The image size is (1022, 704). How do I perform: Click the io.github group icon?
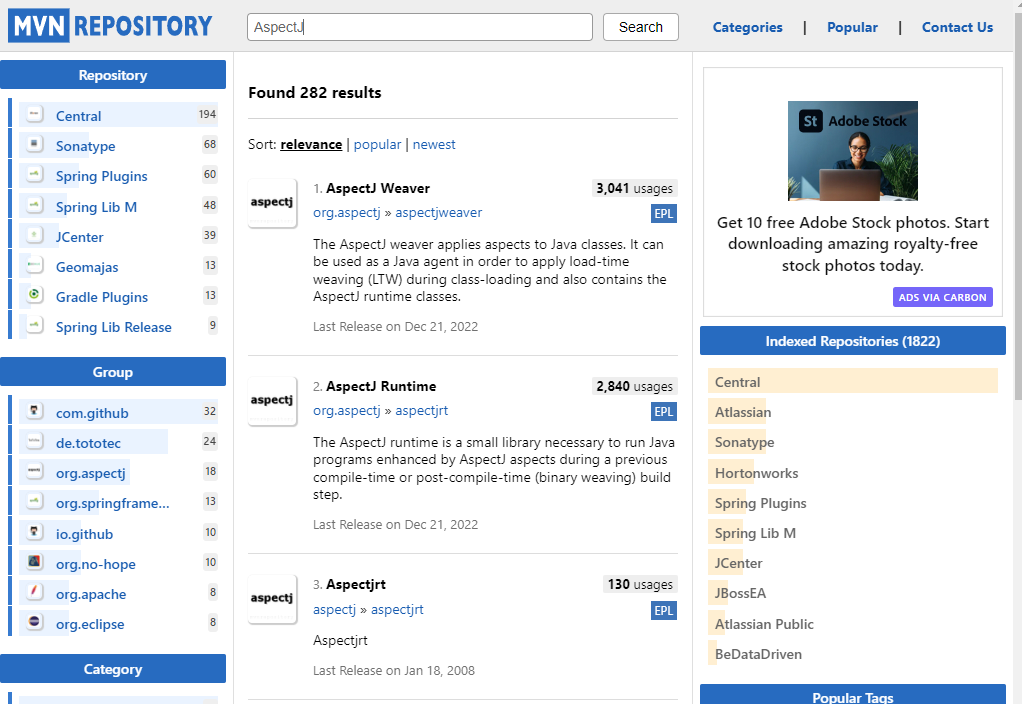[35, 532]
